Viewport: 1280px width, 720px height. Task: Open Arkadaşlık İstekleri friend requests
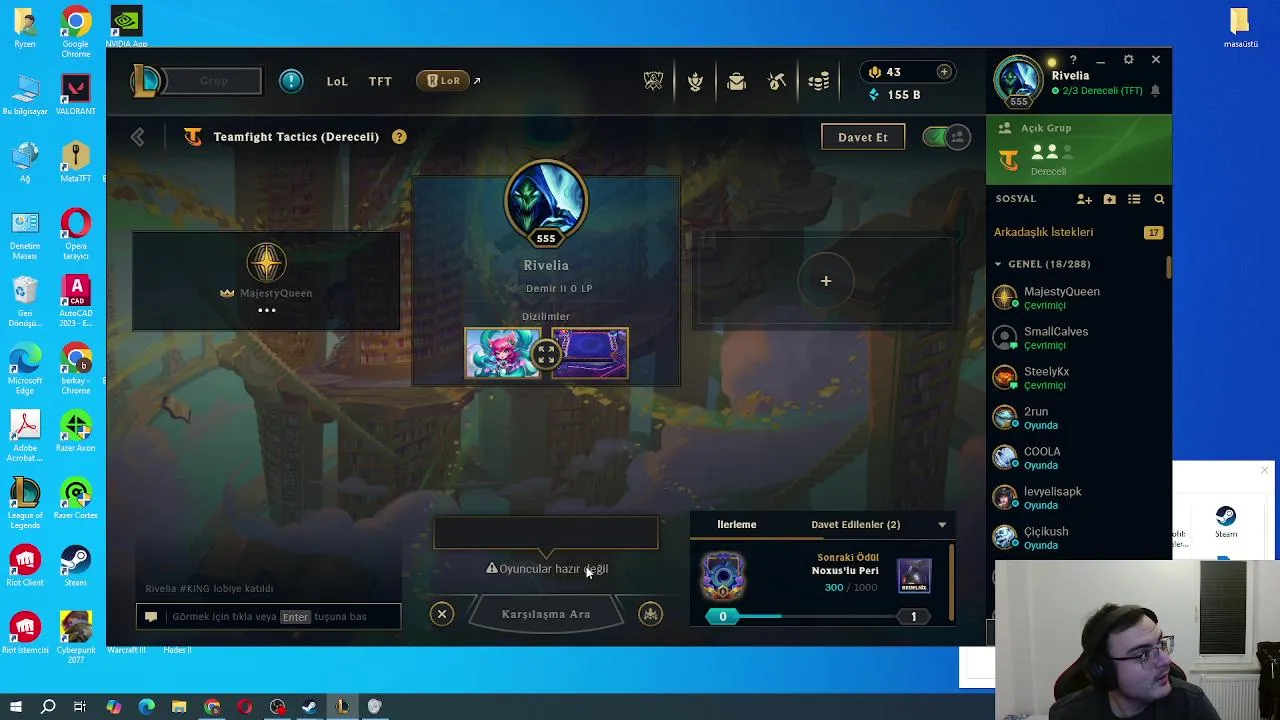(1078, 232)
